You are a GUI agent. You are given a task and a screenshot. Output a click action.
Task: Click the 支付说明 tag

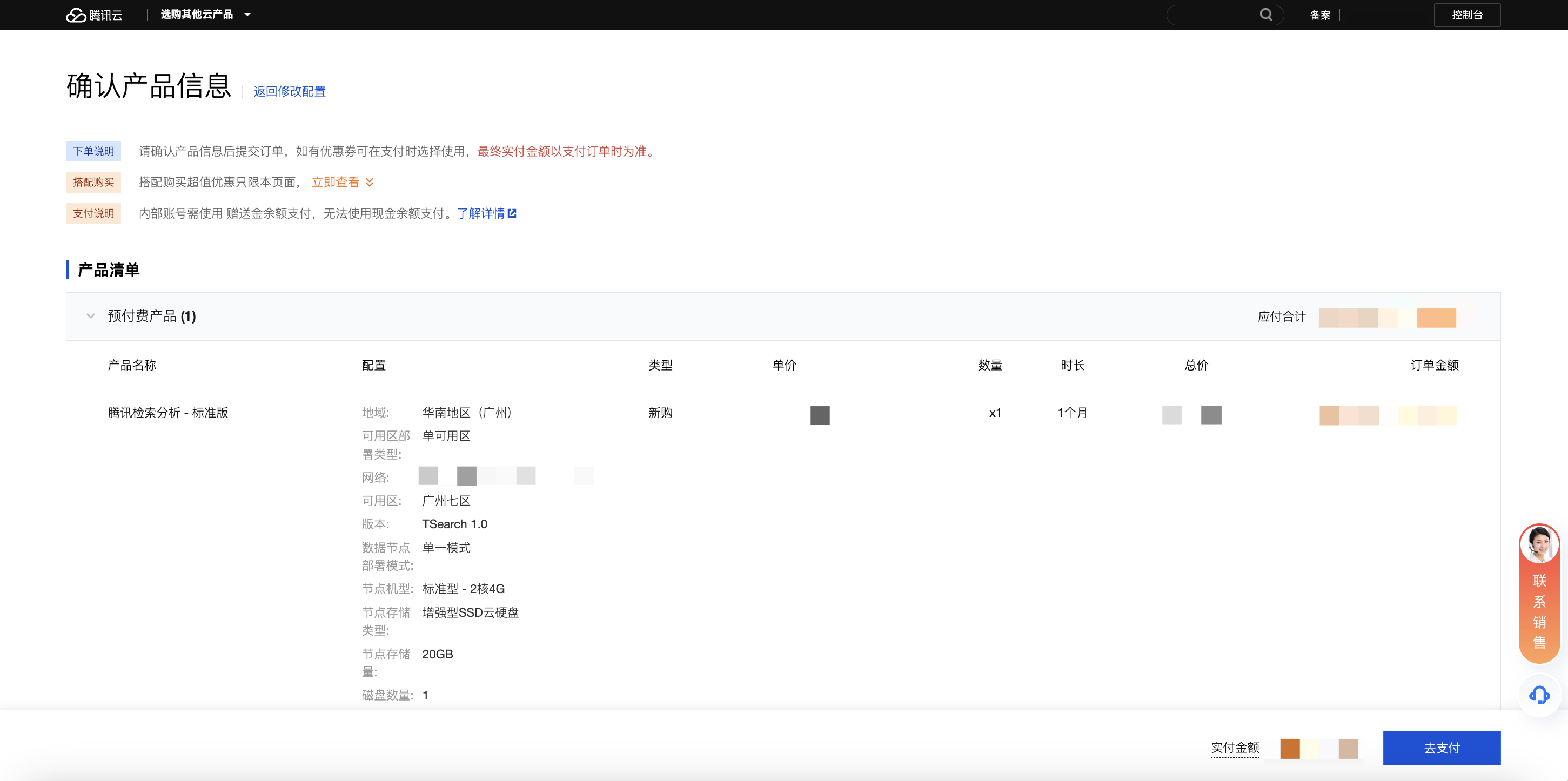[93, 213]
